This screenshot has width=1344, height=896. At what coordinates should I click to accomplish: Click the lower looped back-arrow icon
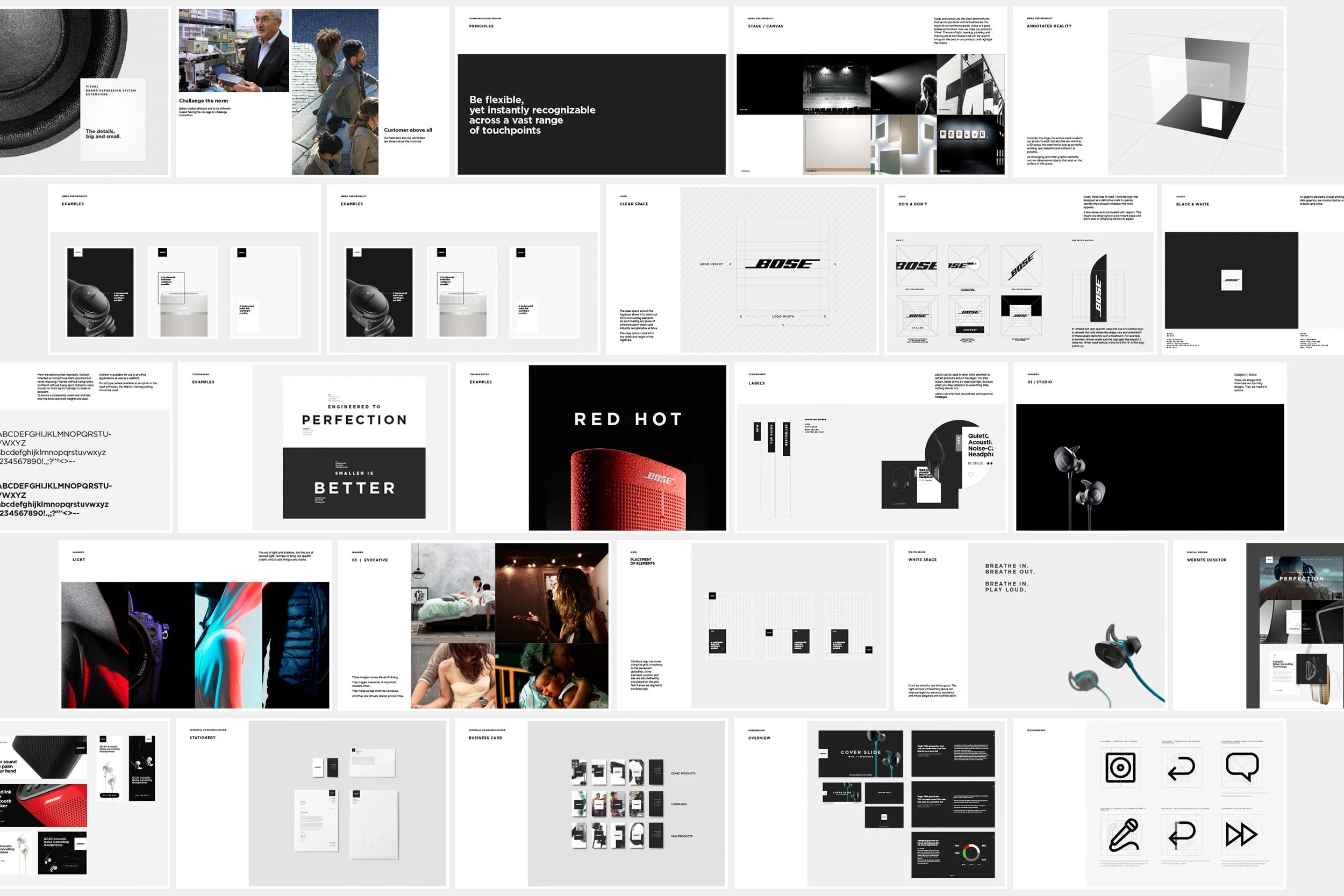[x=1181, y=834]
